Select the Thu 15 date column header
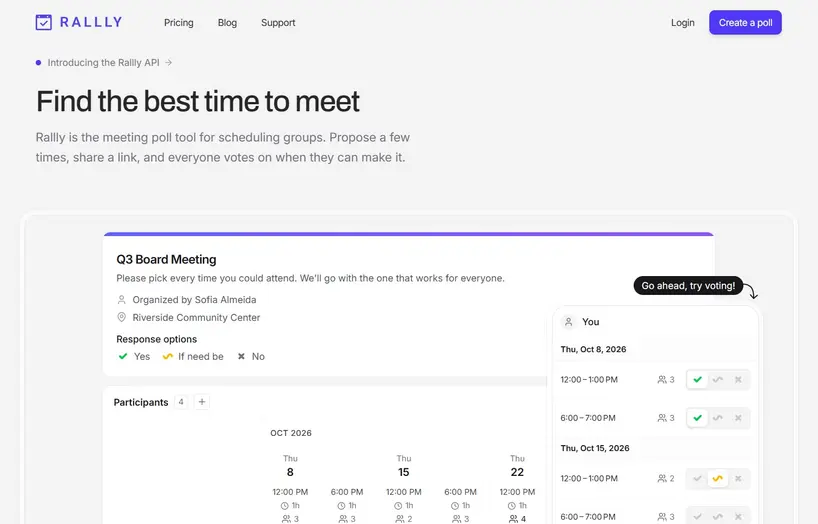The image size is (818, 524). tap(404, 466)
